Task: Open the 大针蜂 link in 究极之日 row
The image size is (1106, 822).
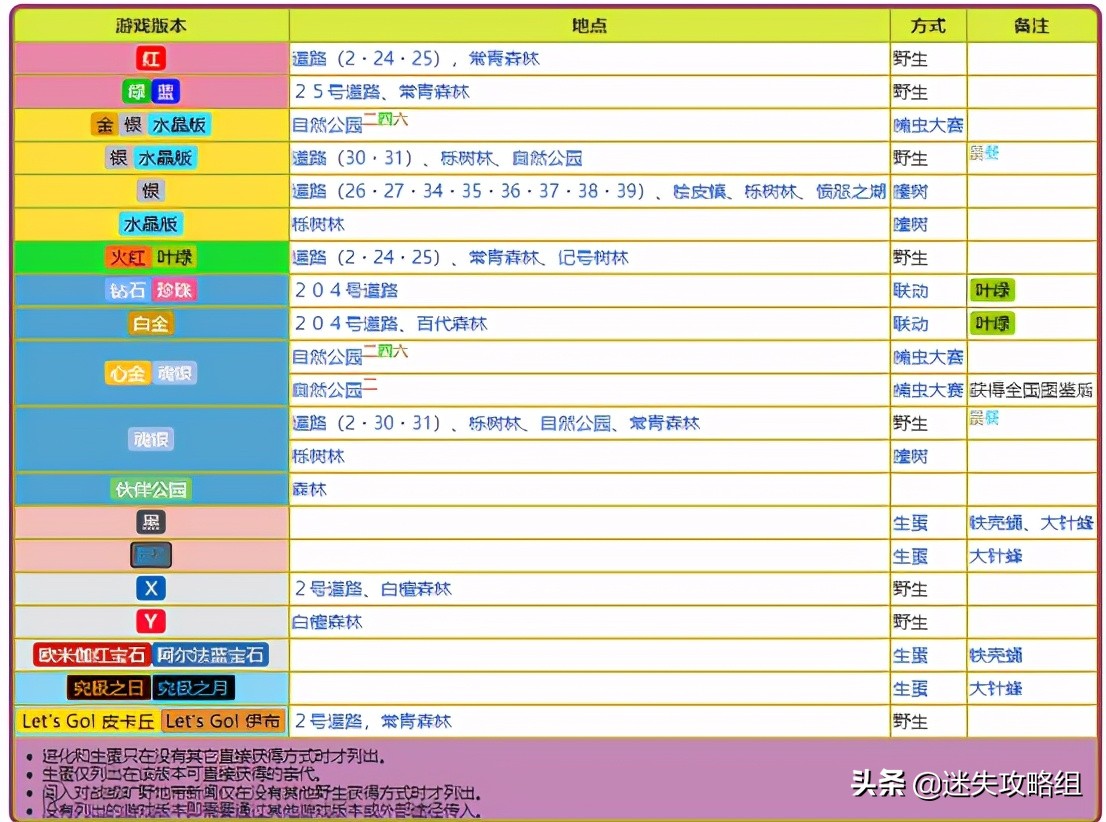Action: [x=995, y=688]
